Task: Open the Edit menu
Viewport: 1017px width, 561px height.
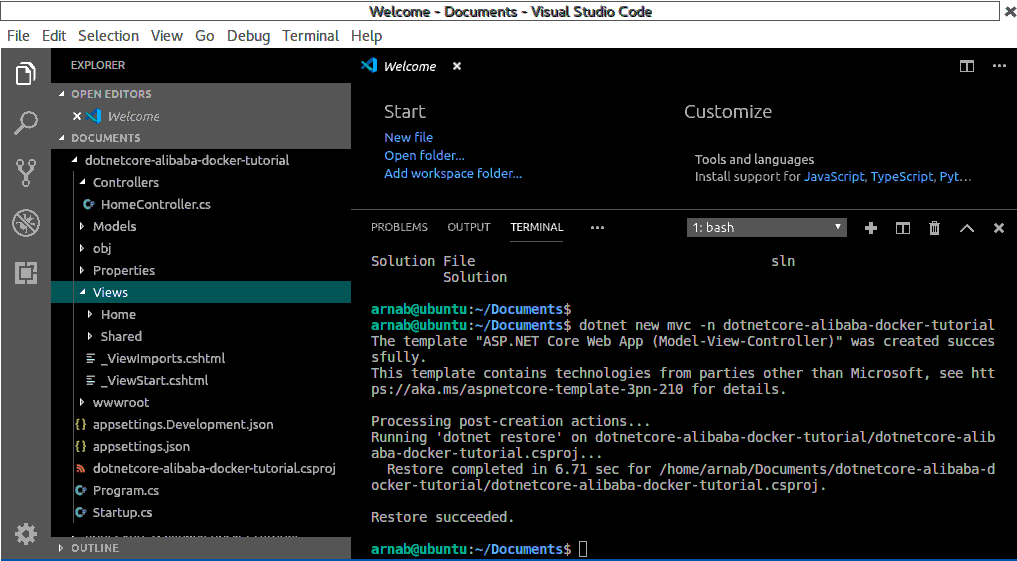Action: (54, 36)
